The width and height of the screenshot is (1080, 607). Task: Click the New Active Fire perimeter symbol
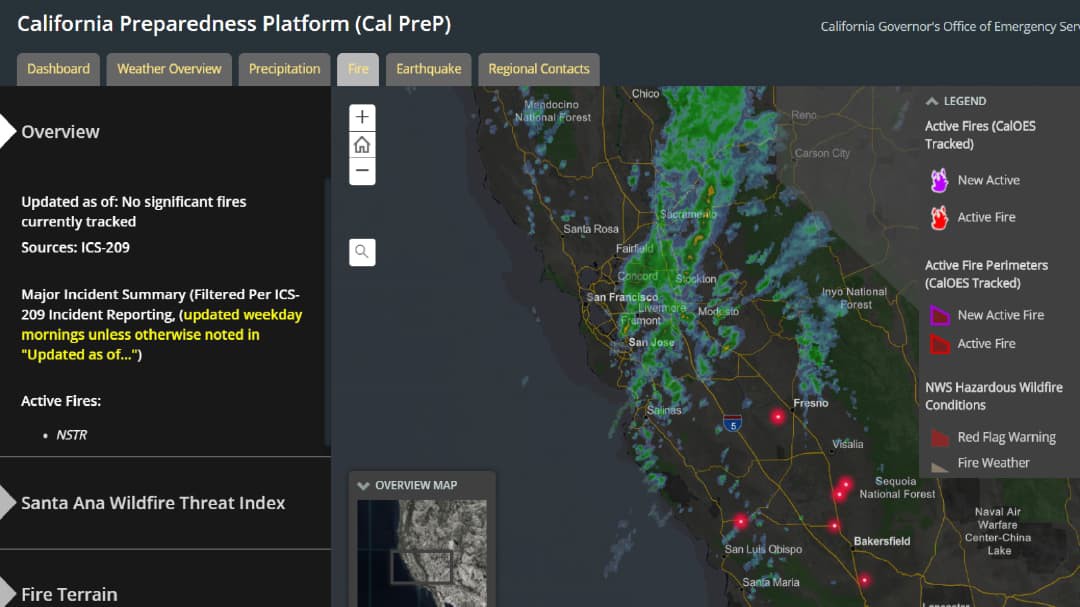click(939, 316)
